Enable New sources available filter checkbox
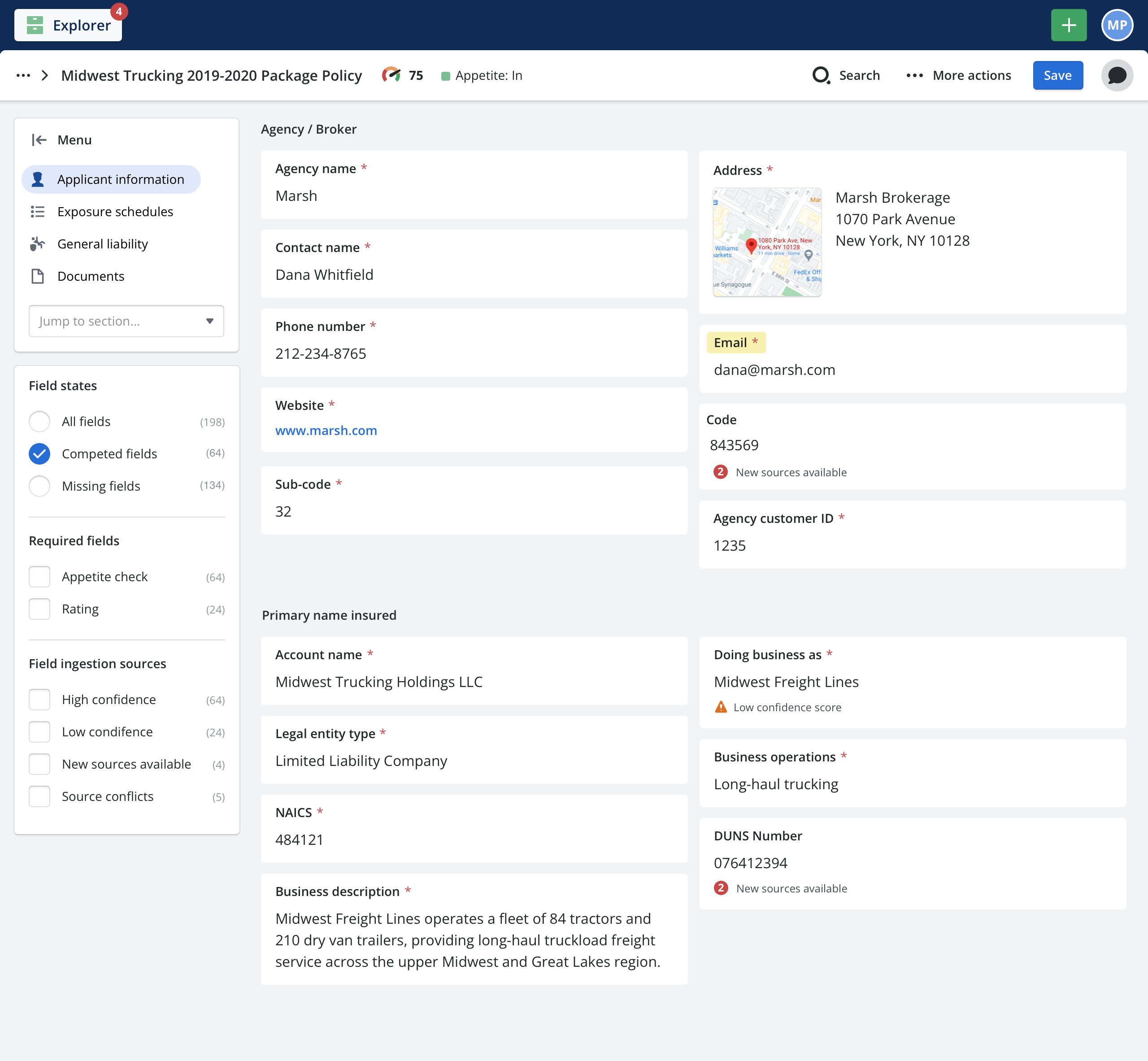The image size is (1148, 1061). pos(39,764)
